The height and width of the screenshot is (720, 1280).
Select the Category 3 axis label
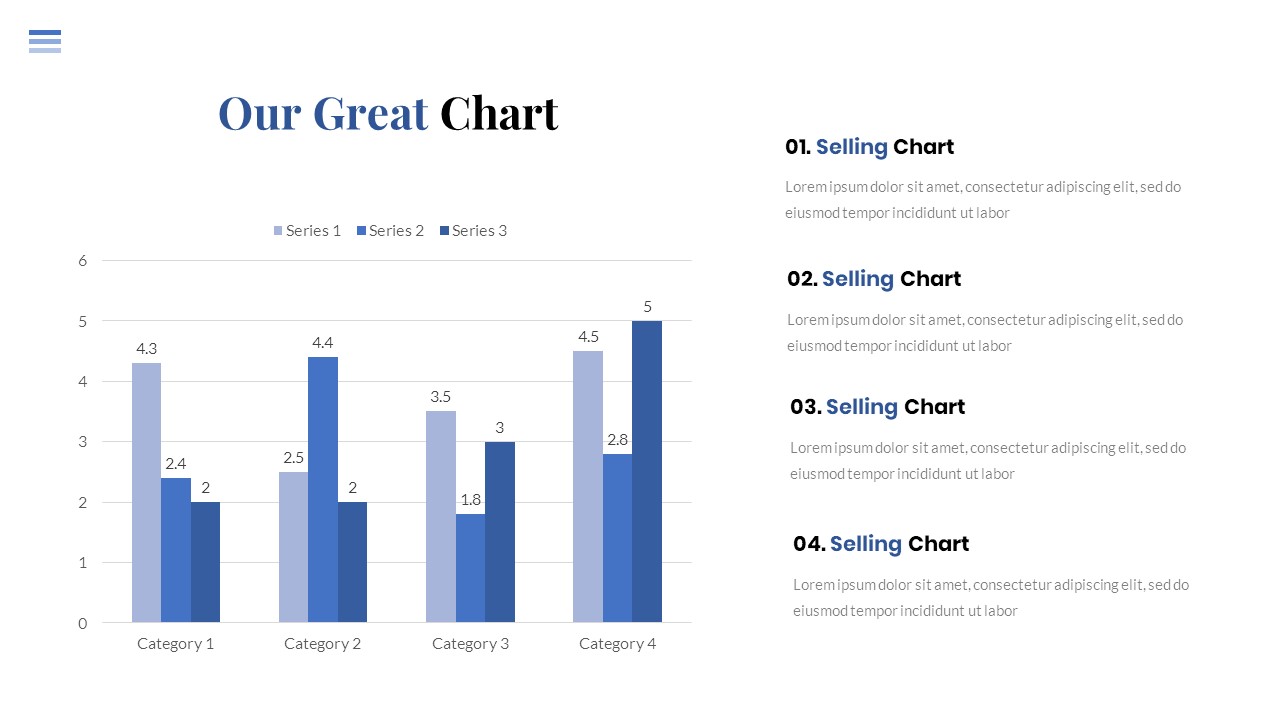(470, 644)
